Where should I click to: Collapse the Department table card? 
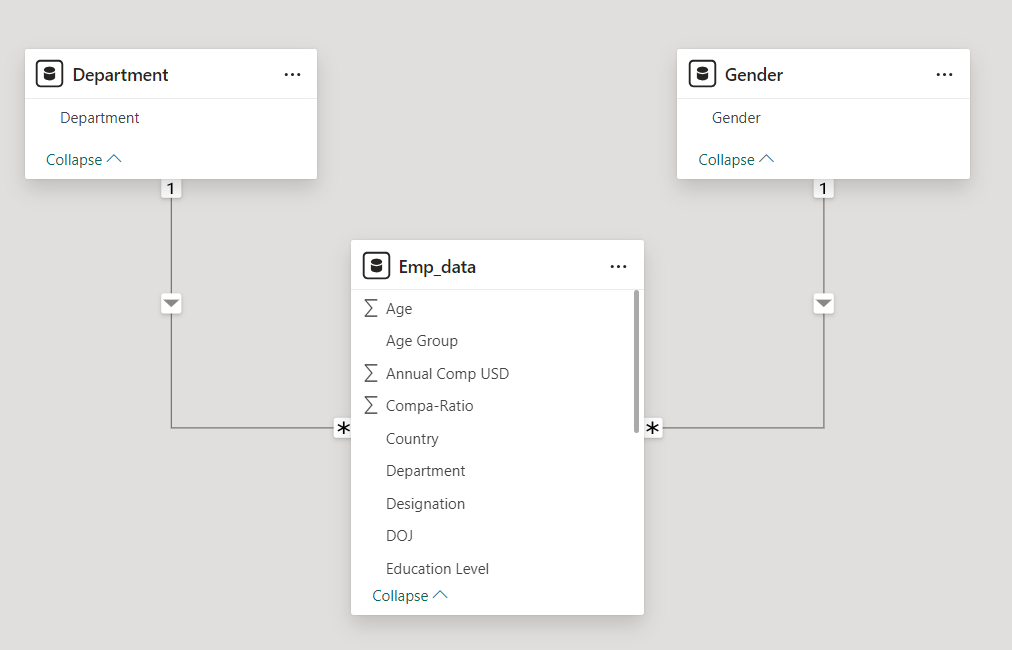(83, 160)
